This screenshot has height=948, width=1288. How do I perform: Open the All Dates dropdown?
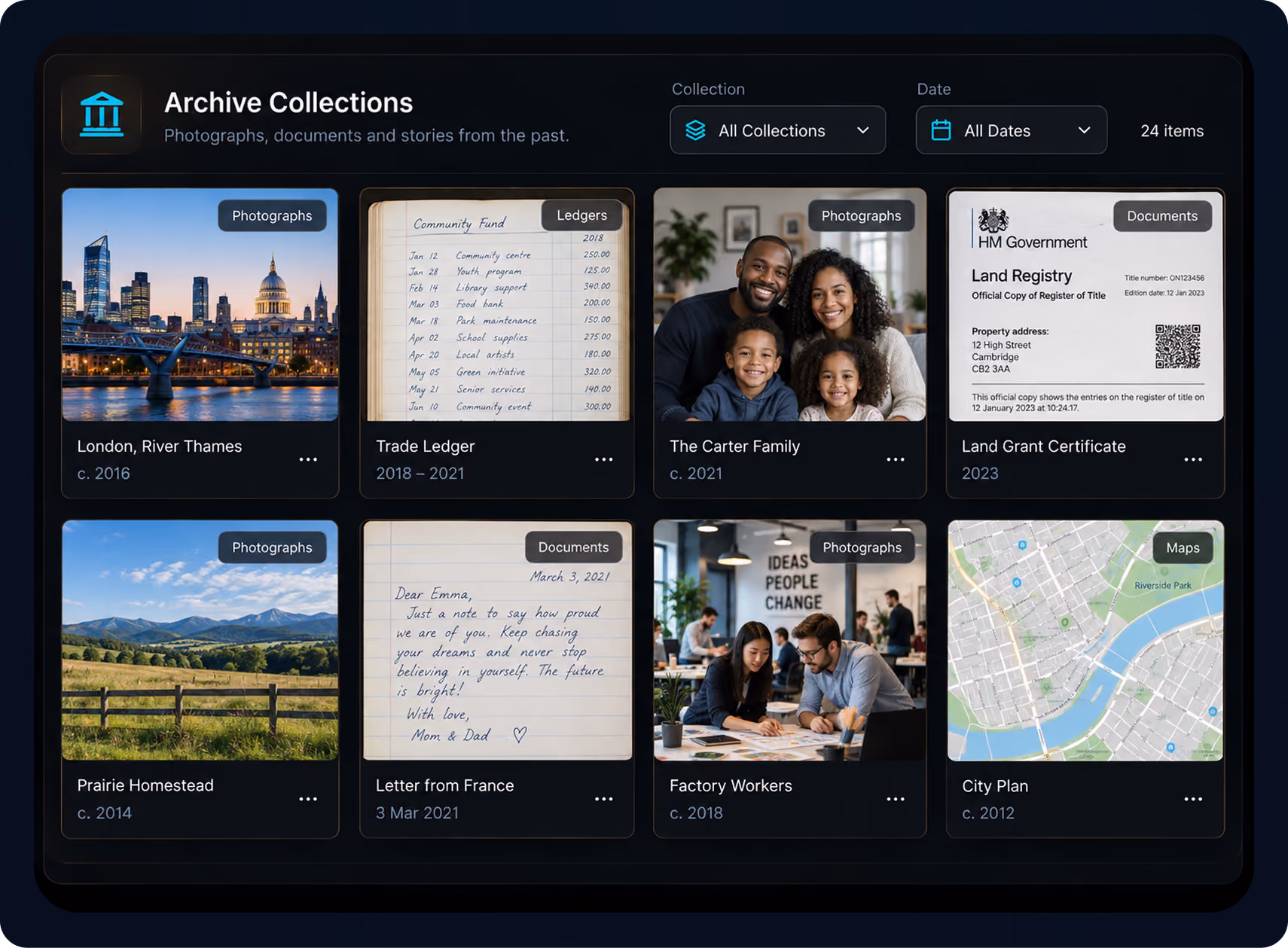tap(1011, 130)
